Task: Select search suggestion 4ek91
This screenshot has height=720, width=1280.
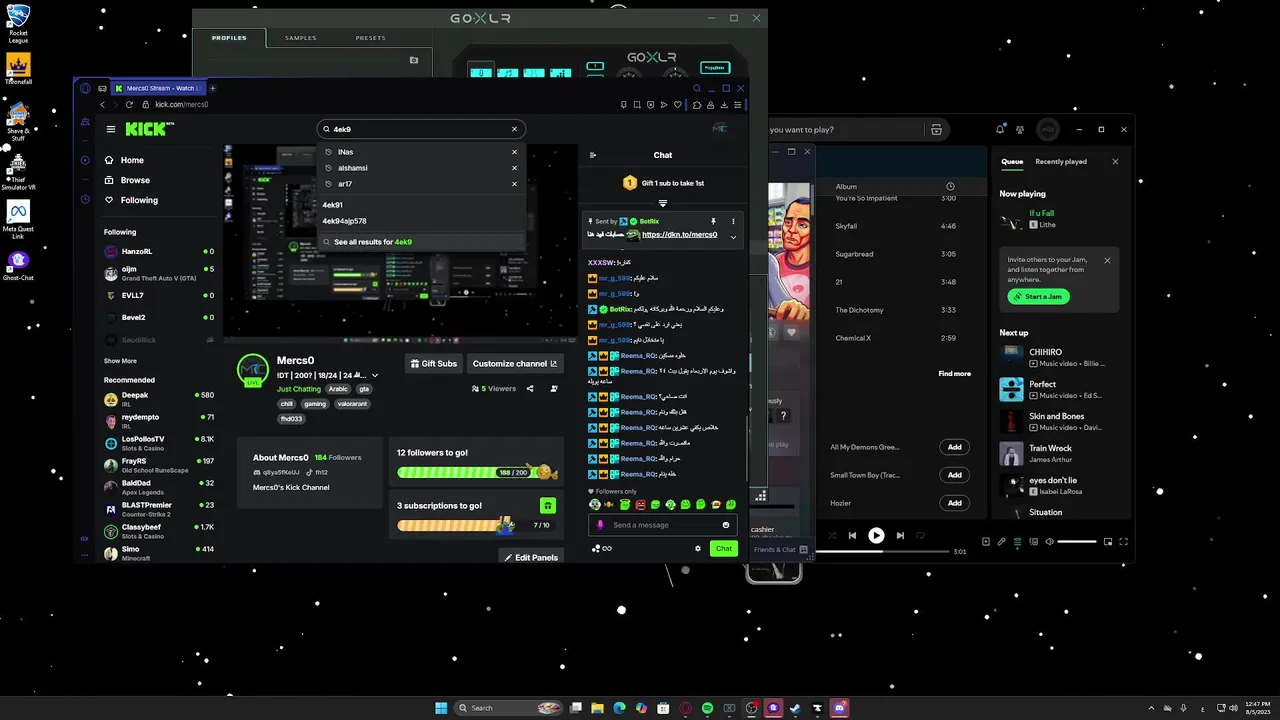Action: [x=421, y=205]
